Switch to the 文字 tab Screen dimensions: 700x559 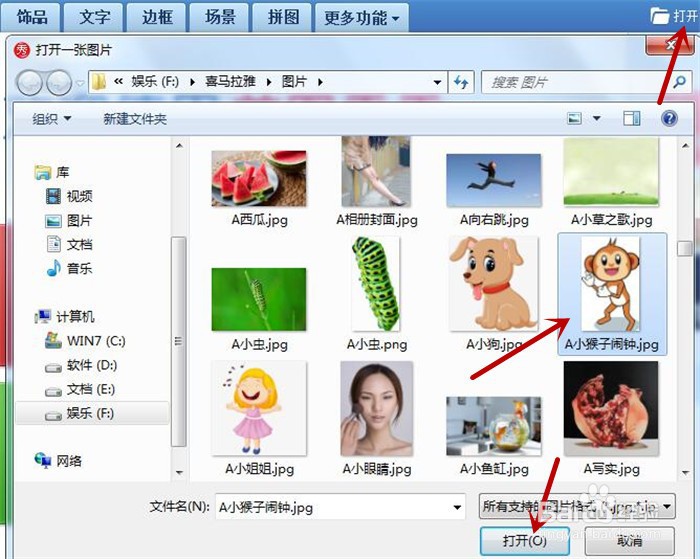[94, 17]
